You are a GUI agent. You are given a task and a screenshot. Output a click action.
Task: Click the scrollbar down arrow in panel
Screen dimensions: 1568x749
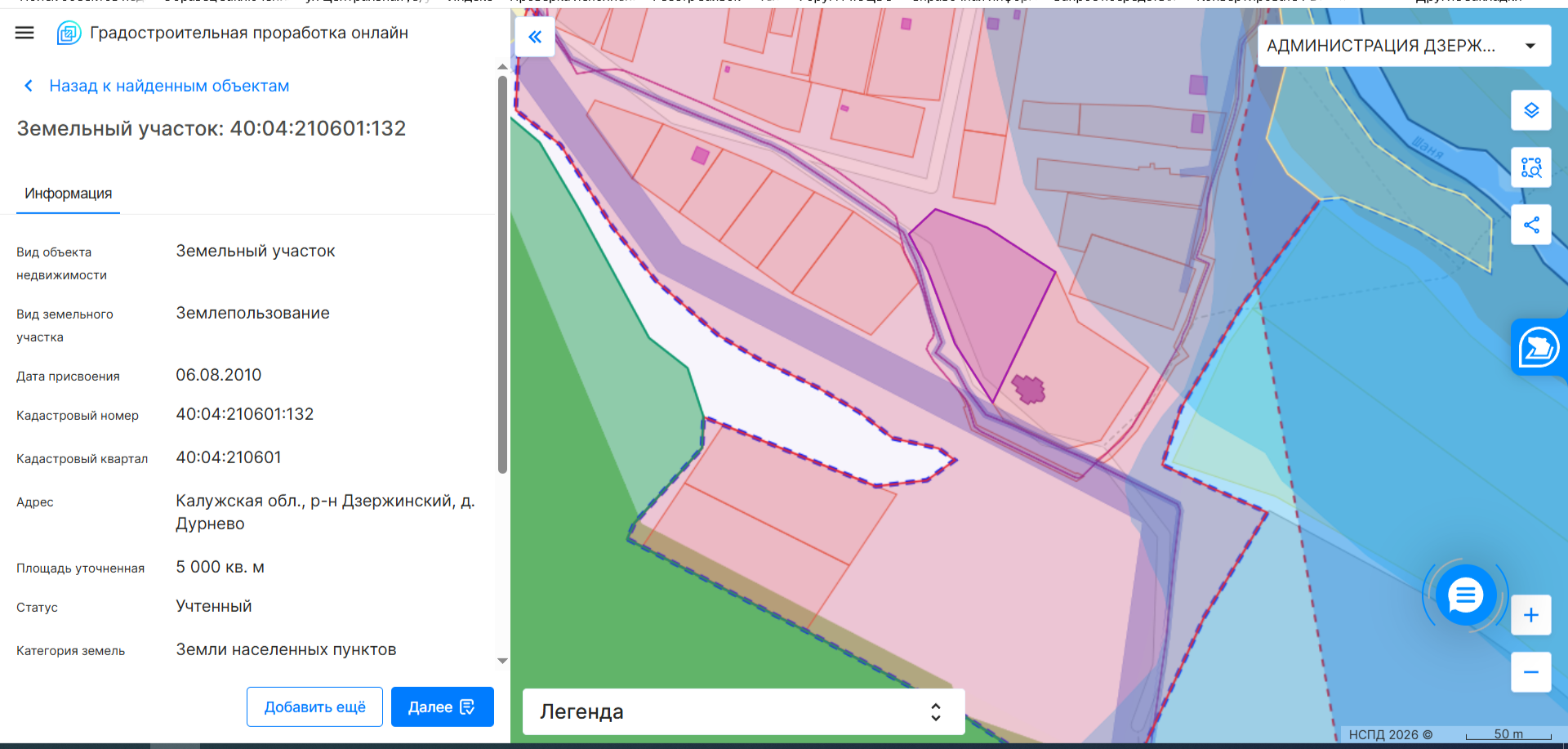(502, 661)
